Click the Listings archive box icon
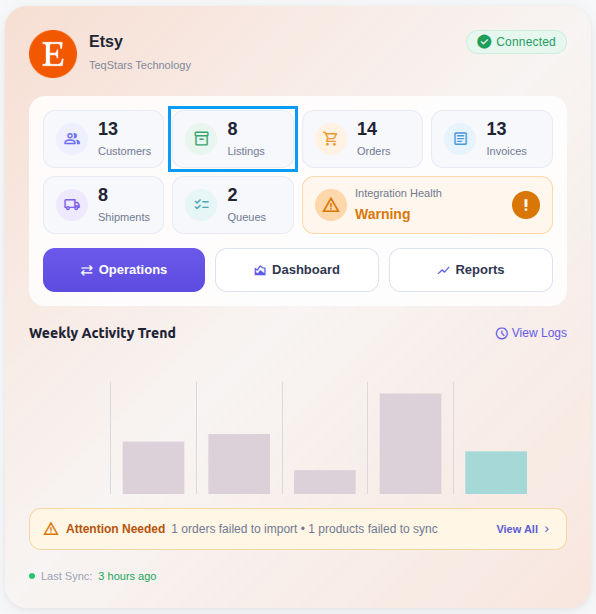The width and height of the screenshot is (596, 614). click(x=201, y=139)
